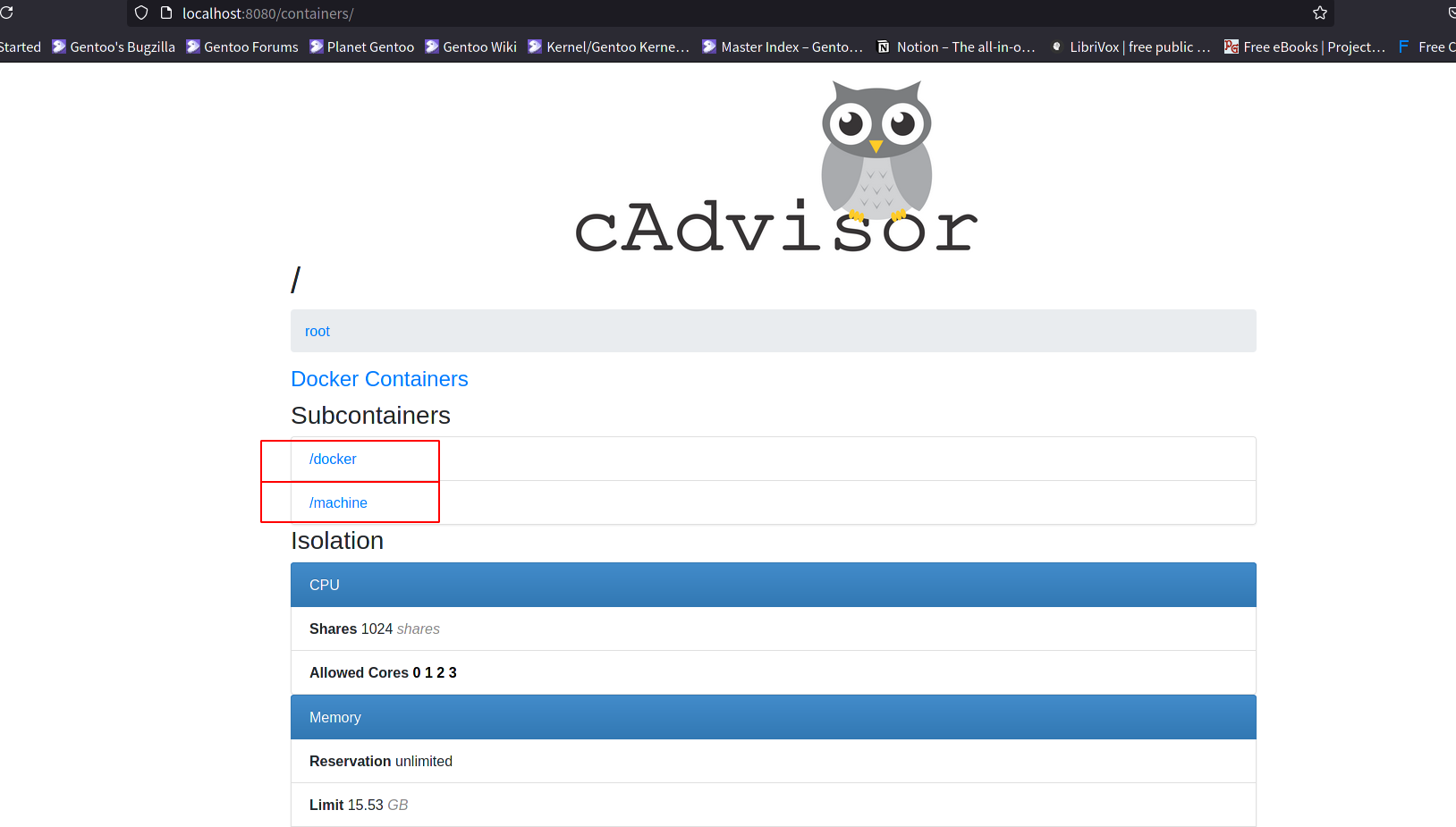The image size is (1456, 827).
Task: Open the /docker subcontainer
Action: (x=333, y=459)
